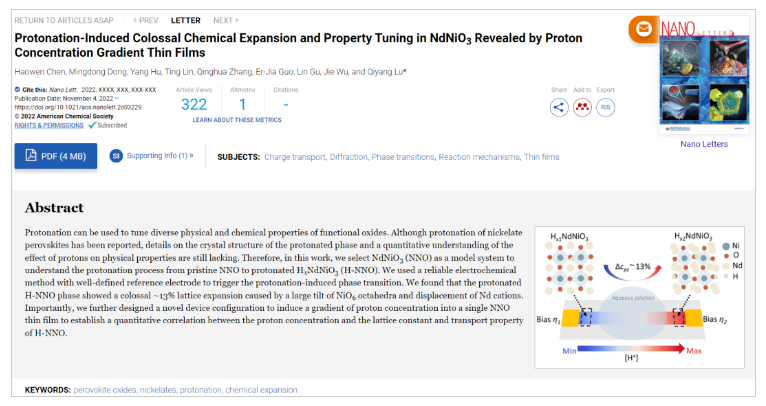Click the SI supporting info badge
Viewport: 766px width, 406px height.
pos(116,156)
